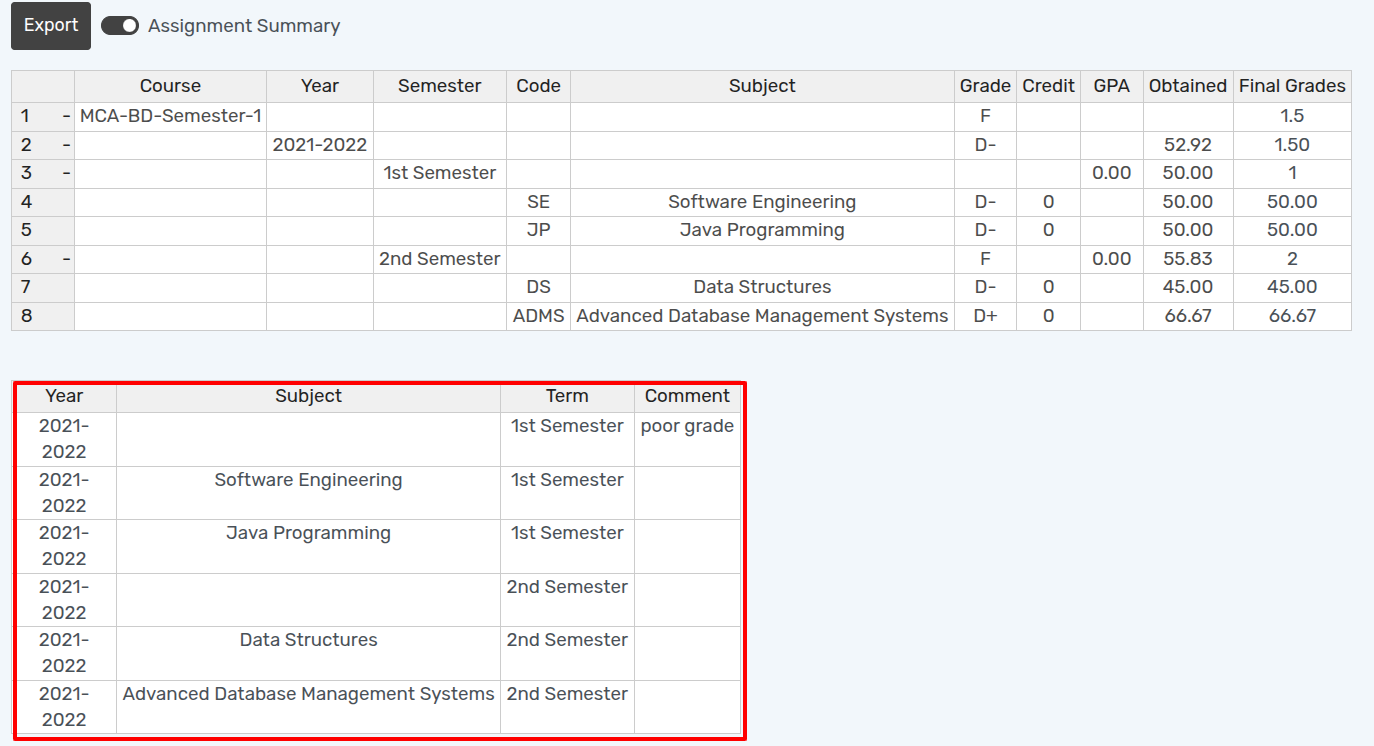The image size is (1374, 746).
Task: Click the 52.92 obtained value
Action: tap(1188, 145)
